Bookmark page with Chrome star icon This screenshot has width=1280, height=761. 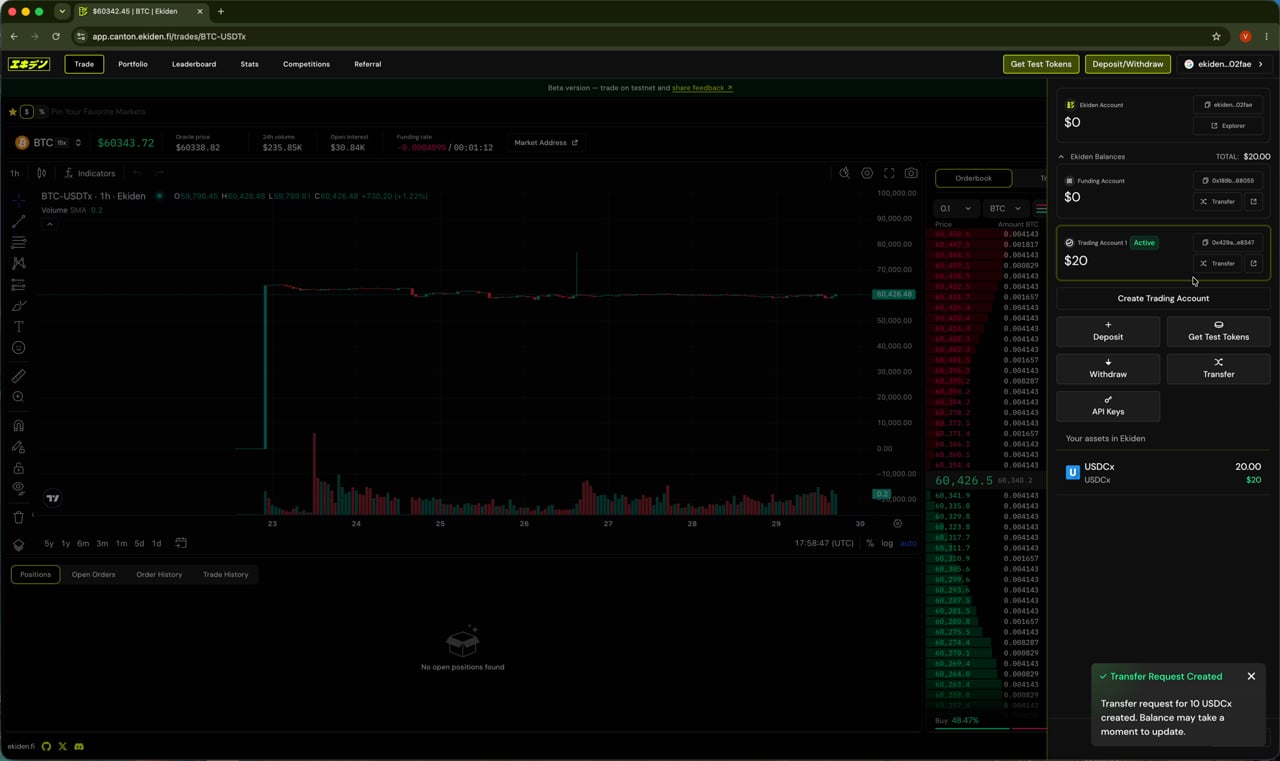click(1216, 36)
